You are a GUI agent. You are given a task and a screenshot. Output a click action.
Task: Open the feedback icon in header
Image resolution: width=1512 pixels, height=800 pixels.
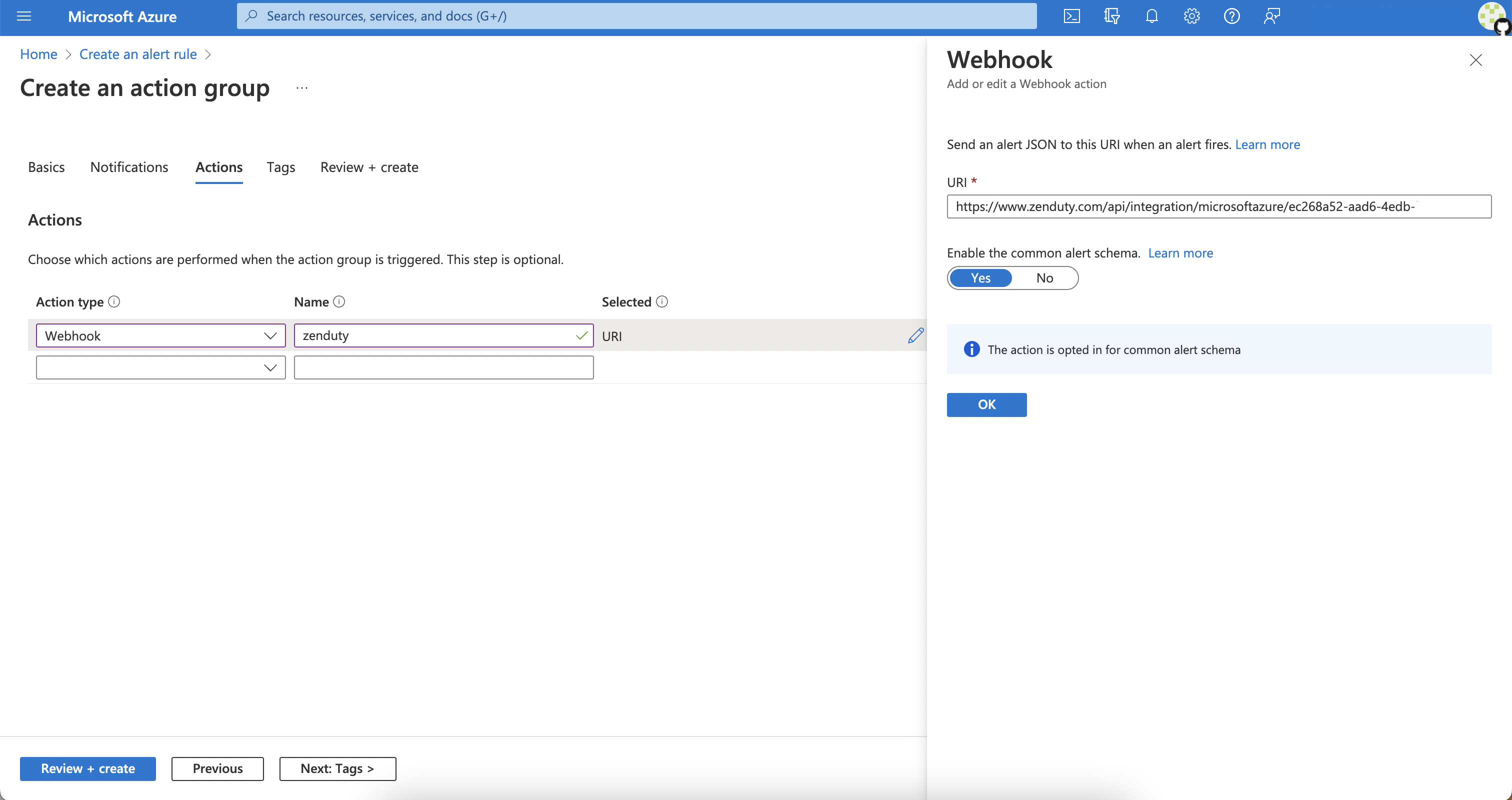point(1271,16)
